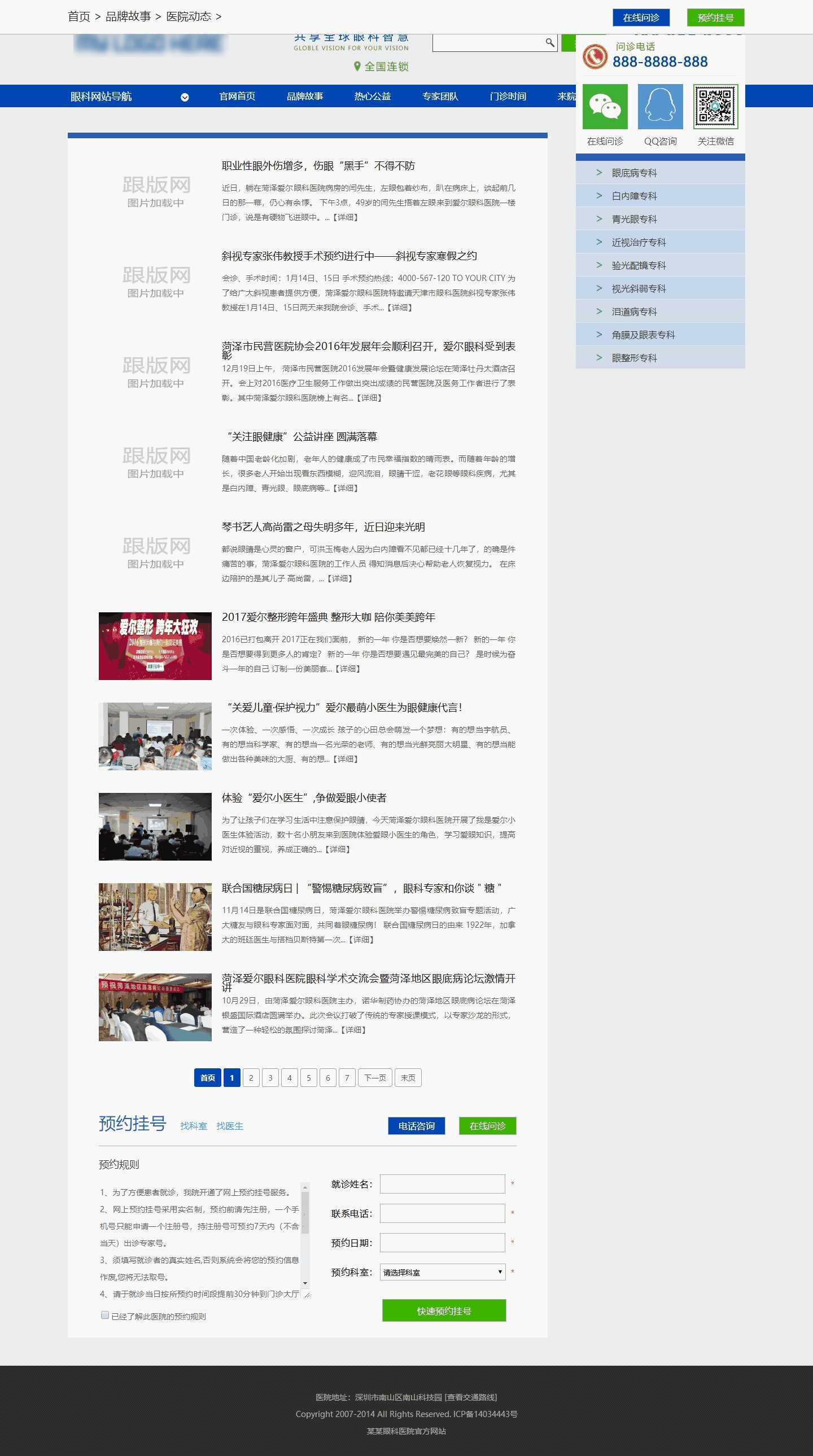Screen dimensions: 813x1456
Task: Open 专家团队 in the nav bar
Action: [440, 96]
